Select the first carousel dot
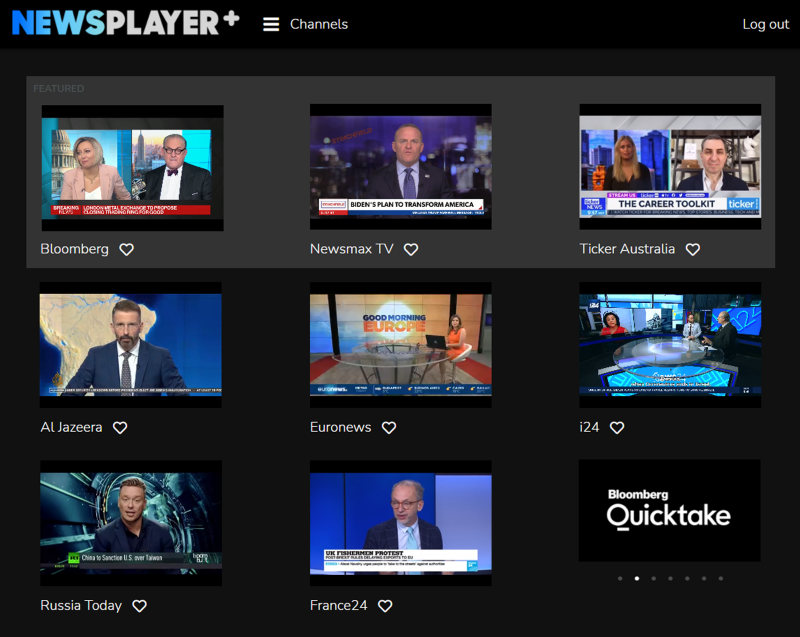 620,578
